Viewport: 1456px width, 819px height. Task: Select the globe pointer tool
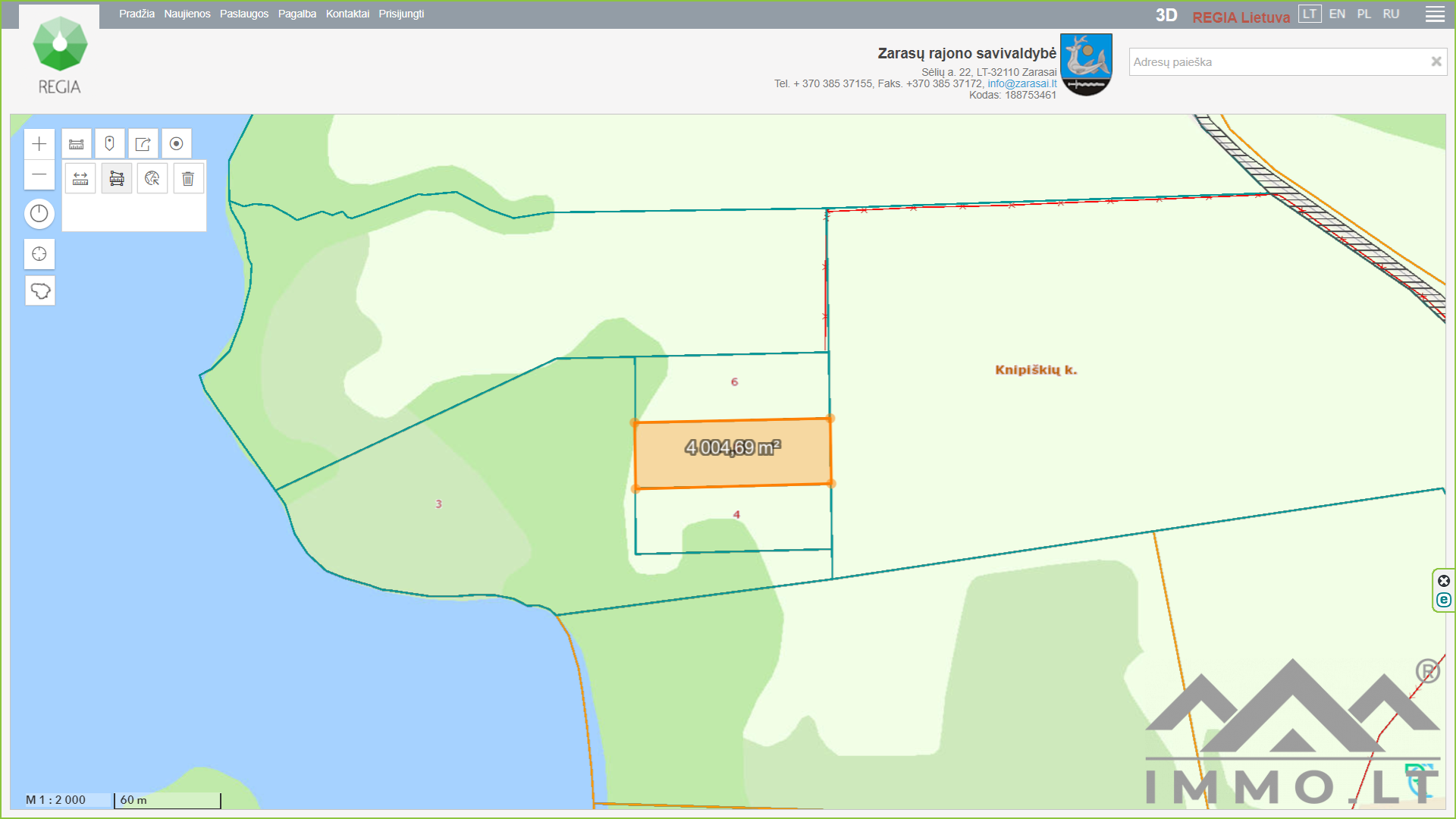tap(152, 179)
